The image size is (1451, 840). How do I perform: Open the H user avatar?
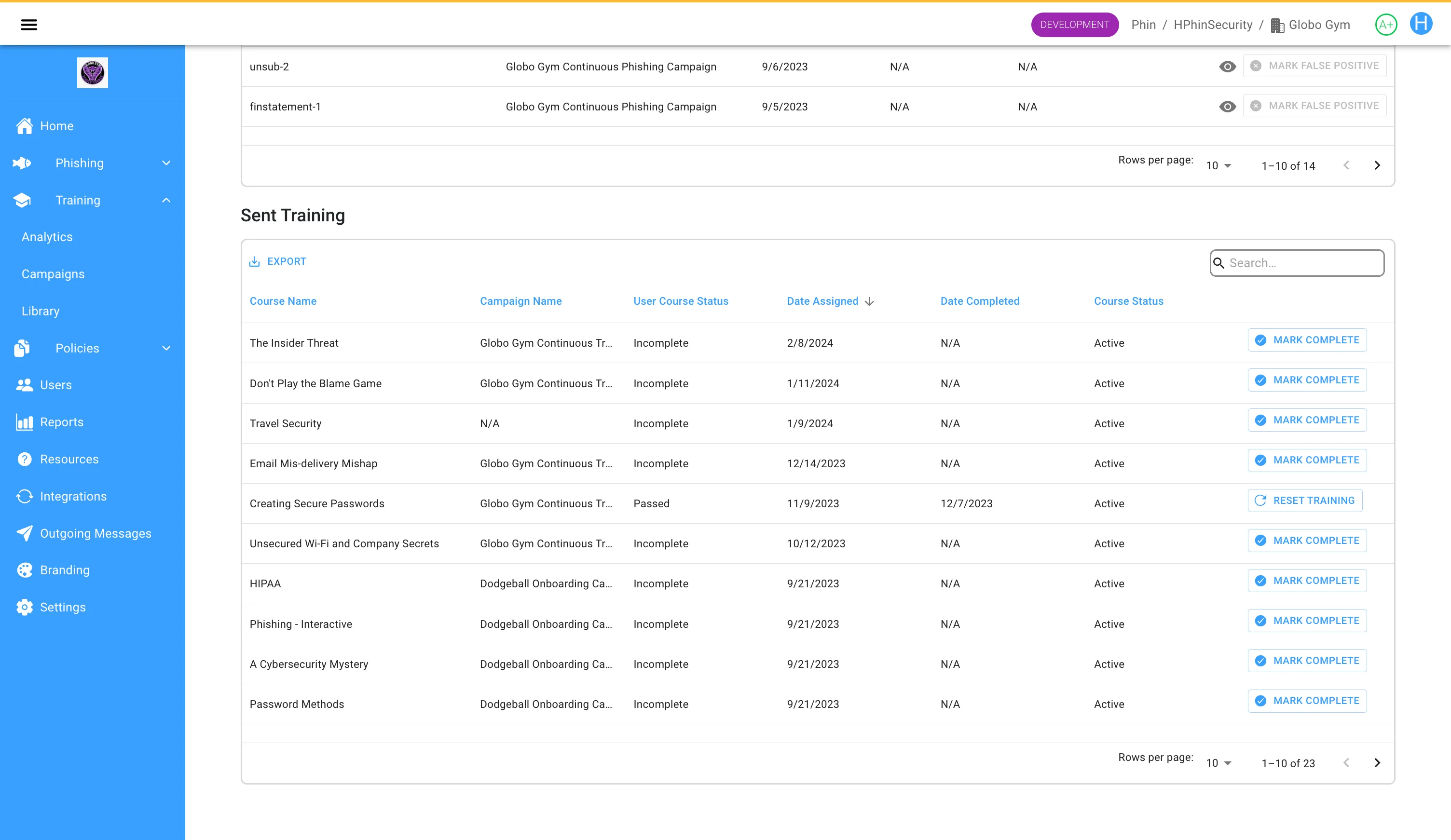click(1421, 24)
